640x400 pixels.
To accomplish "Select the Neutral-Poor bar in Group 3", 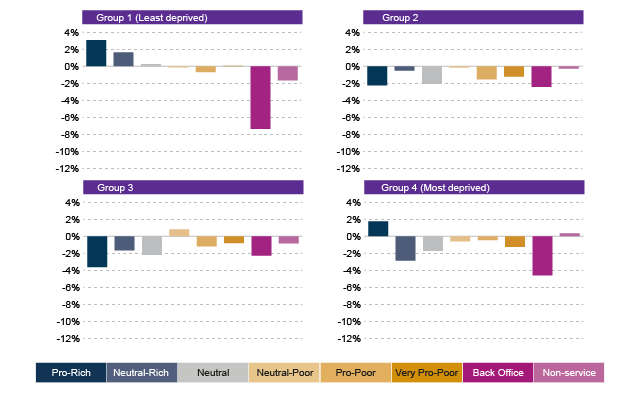I will click(x=179, y=232).
